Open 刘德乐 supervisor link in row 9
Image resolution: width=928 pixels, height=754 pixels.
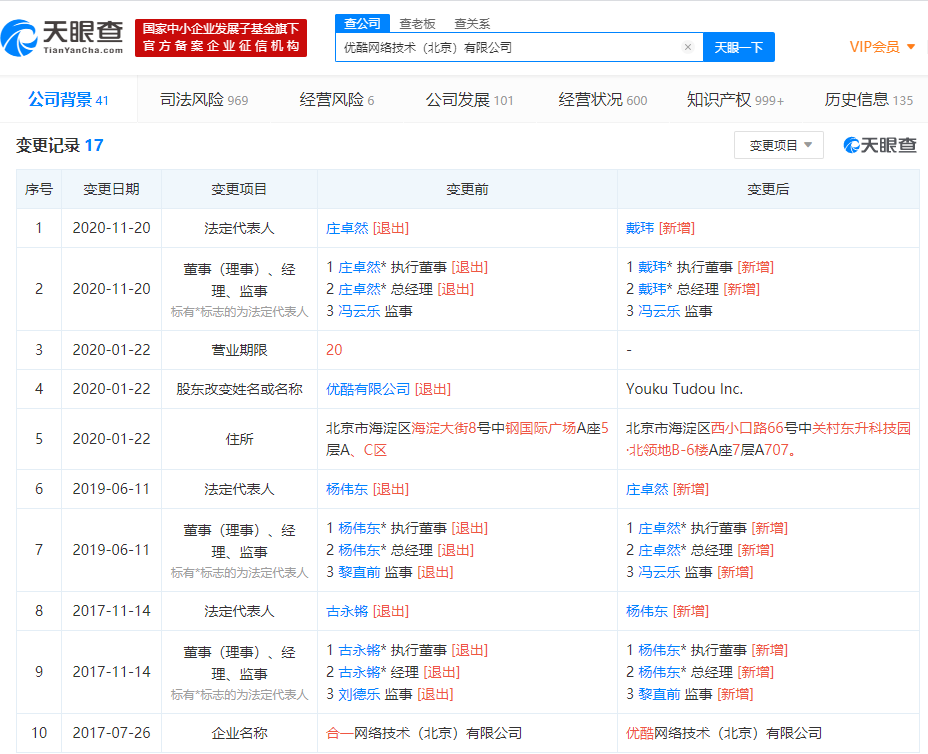click(x=359, y=694)
